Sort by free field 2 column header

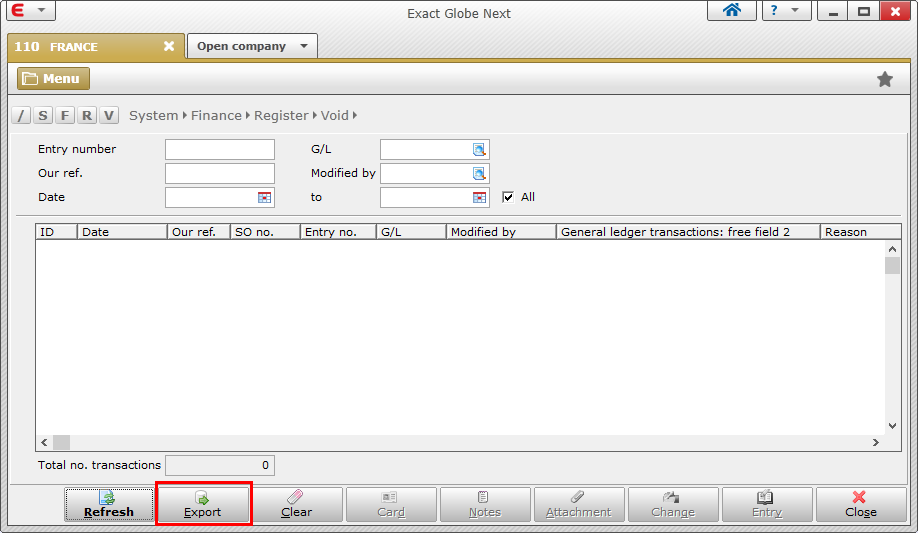(x=688, y=232)
